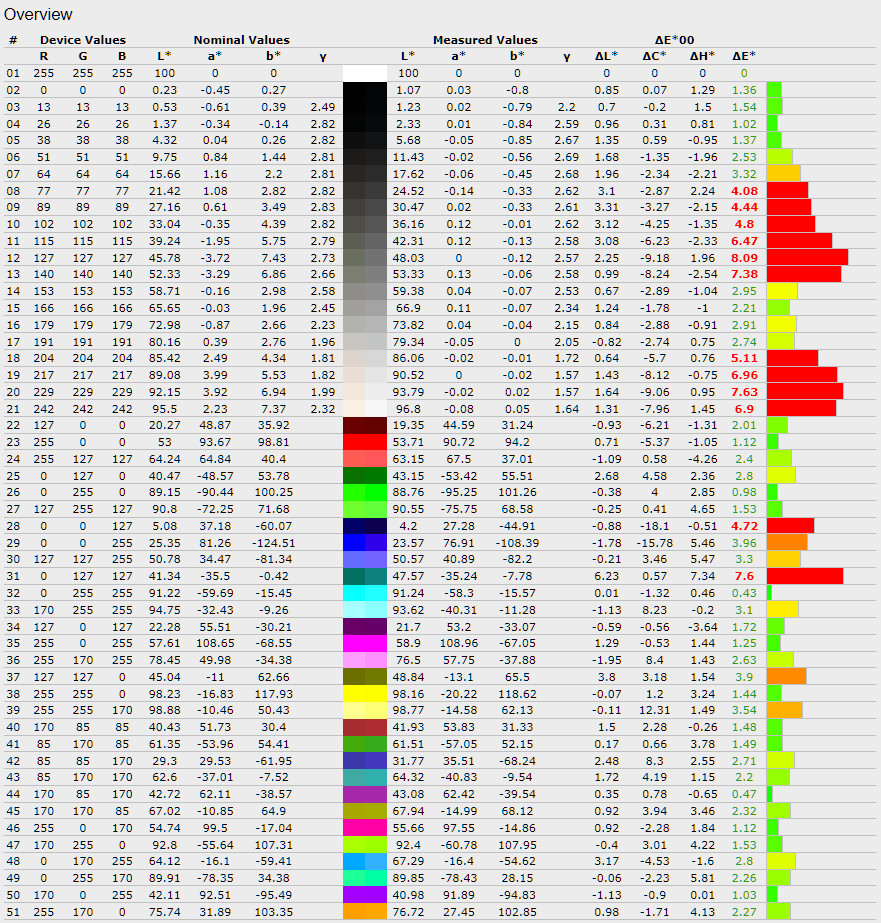Click the red error bar for row 20
881x923 pixels.
(804, 391)
